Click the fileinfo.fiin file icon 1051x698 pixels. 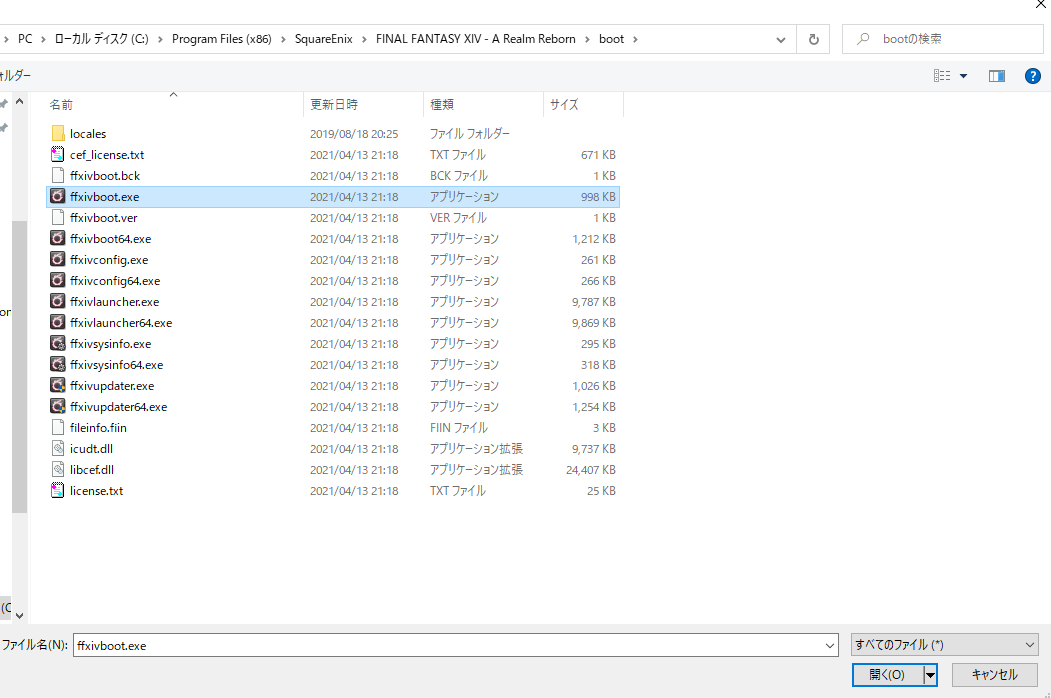[58, 427]
